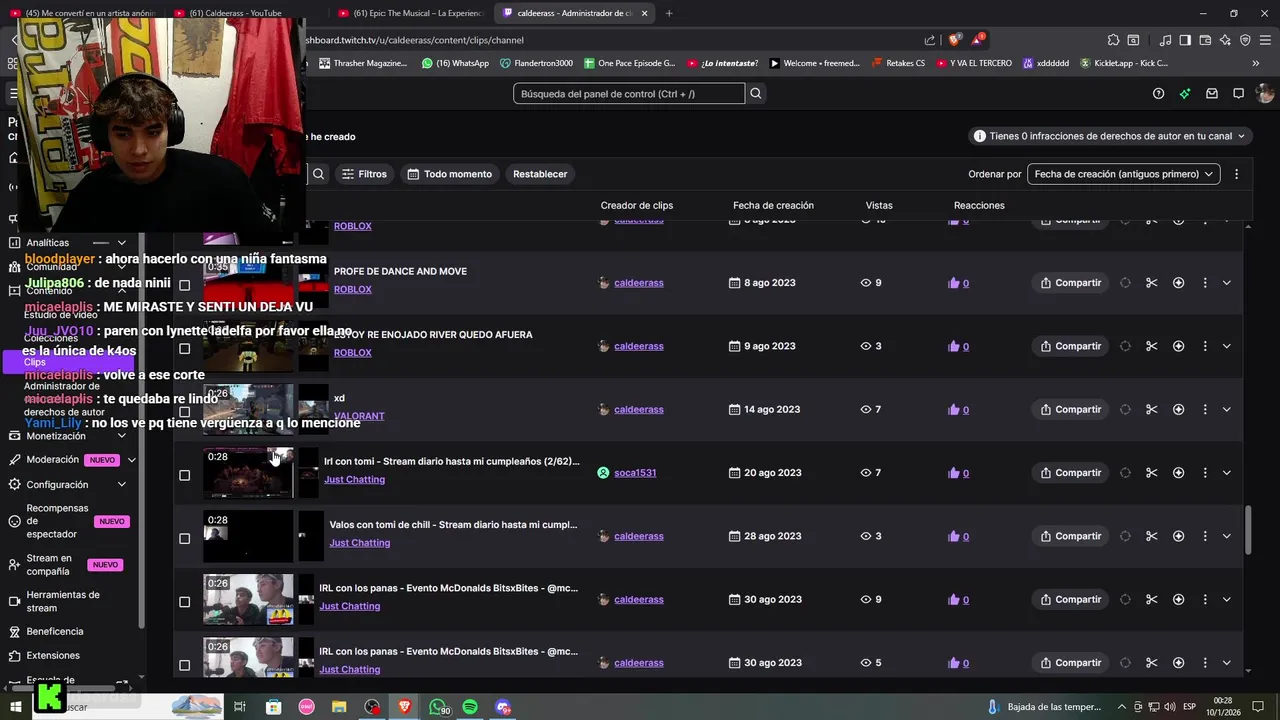Image resolution: width=1280 pixels, height=720 pixels.
Task: Click the dashed circle icon on the 14 ago 2023 row
Action: point(1125,409)
